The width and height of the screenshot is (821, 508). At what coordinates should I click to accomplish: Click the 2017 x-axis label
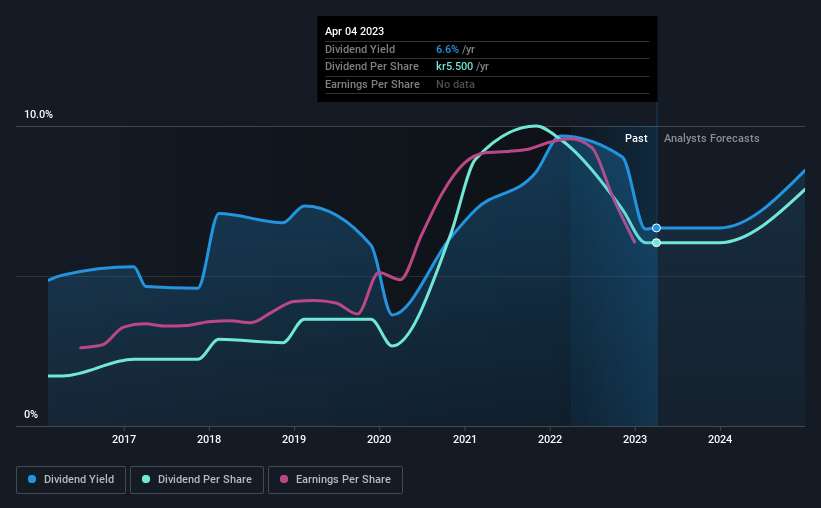click(x=124, y=439)
